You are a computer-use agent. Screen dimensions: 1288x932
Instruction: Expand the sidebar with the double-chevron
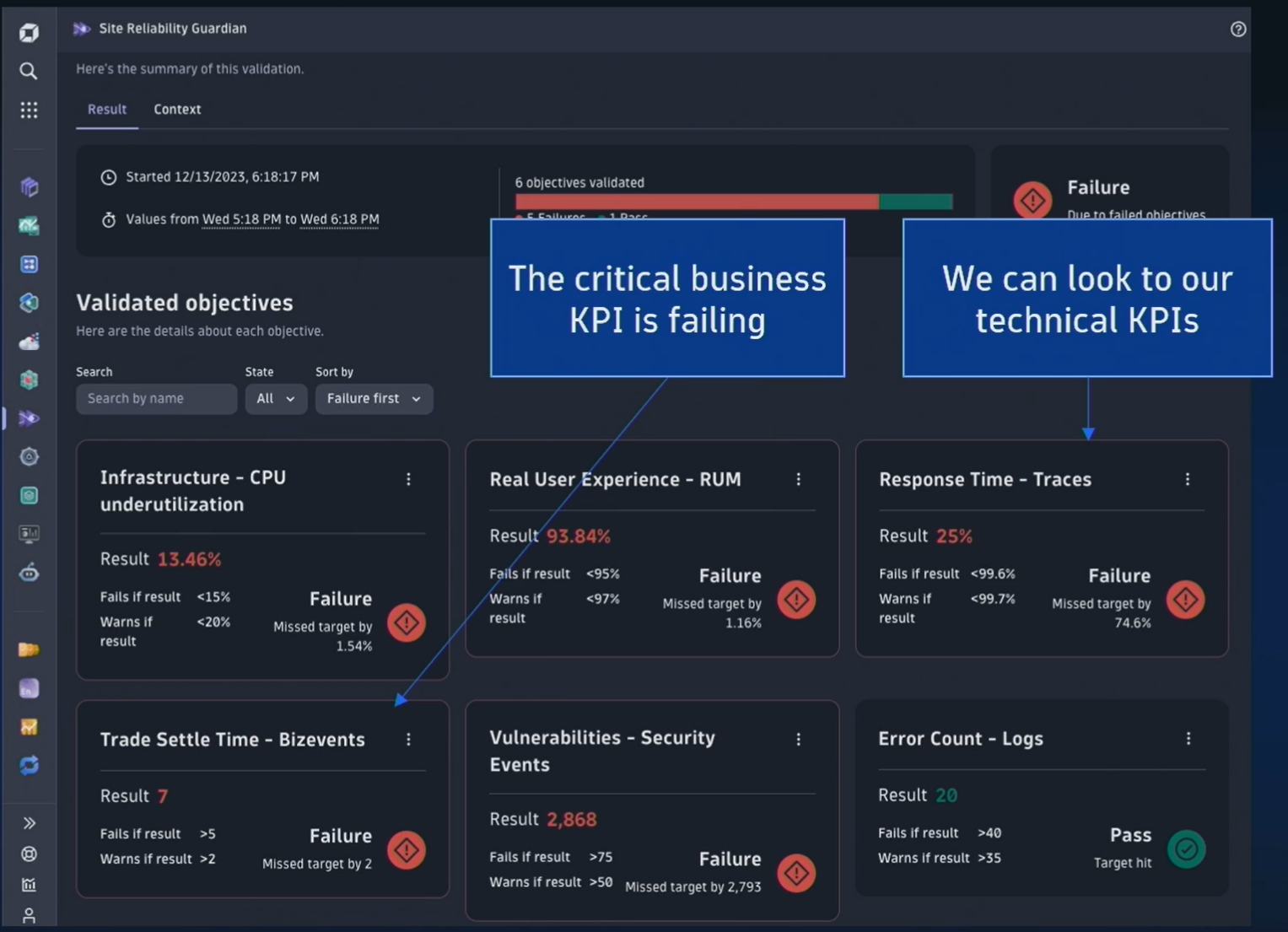[28, 822]
